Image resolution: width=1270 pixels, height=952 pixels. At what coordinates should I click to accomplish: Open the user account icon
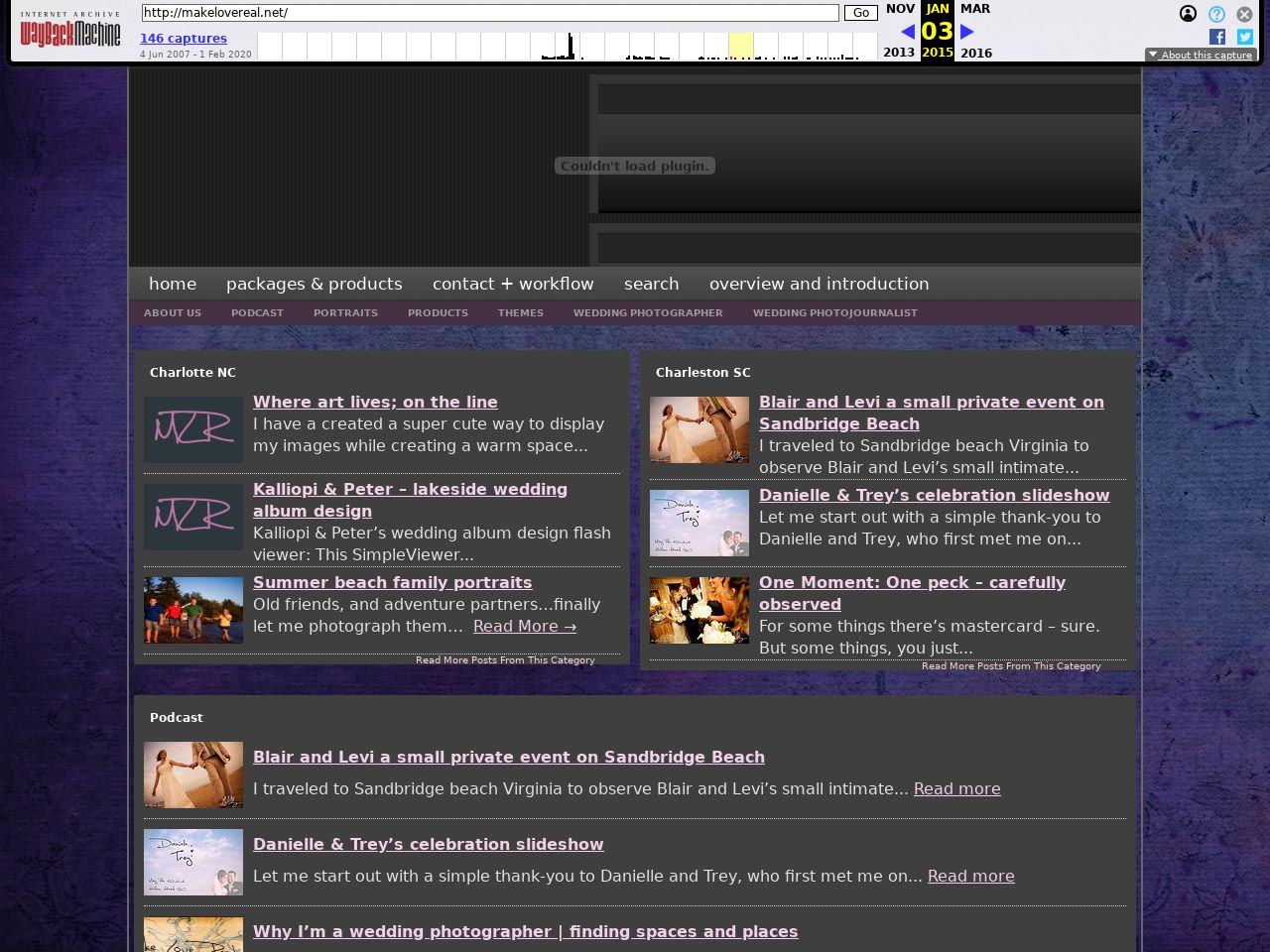tap(1188, 14)
